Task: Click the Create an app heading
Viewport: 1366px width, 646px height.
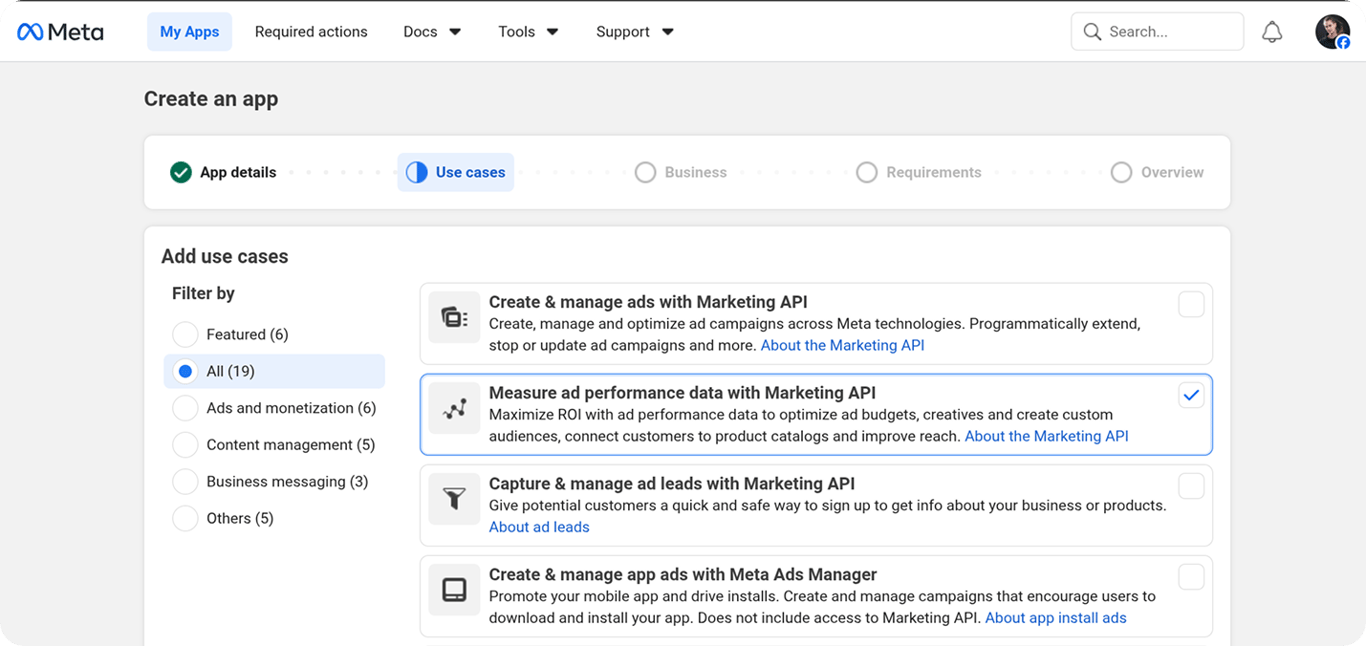Action: coord(211,99)
